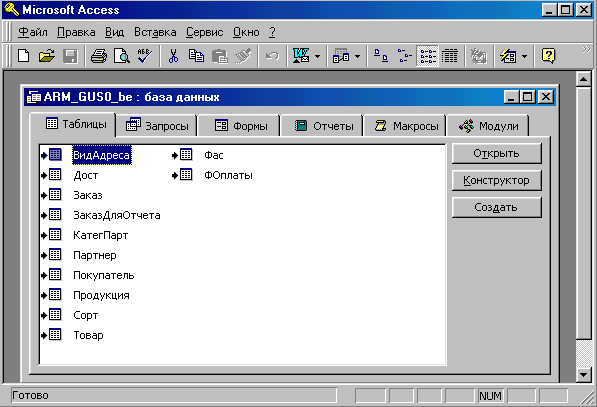The image size is (597, 407).
Task: Click the Undo arrow icon
Action: click(x=272, y=56)
